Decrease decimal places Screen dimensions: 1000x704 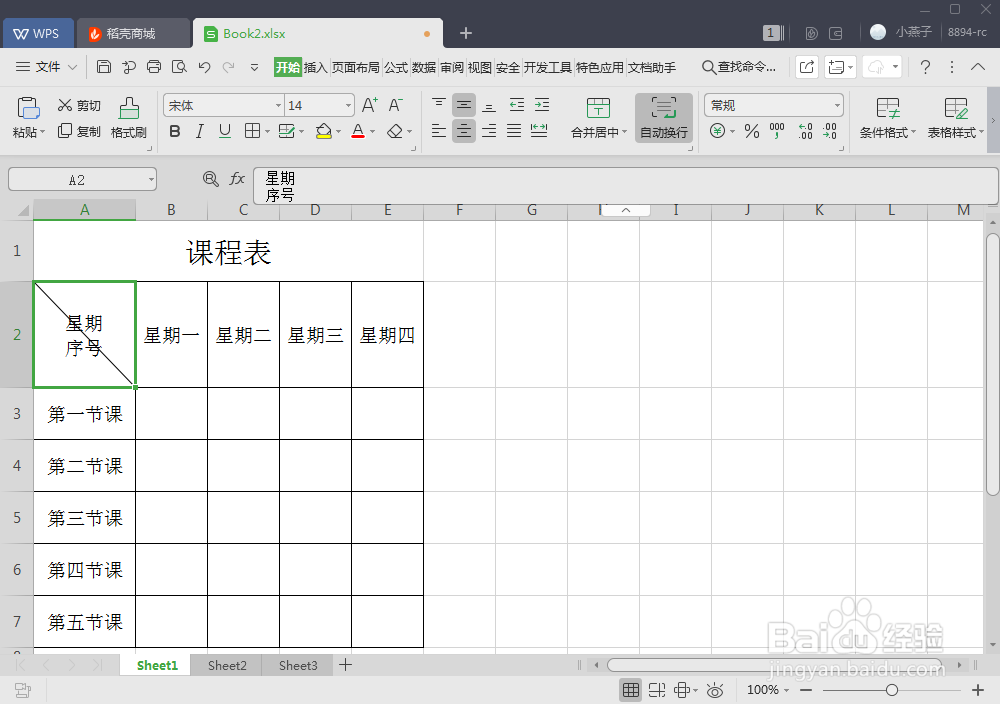(830, 131)
